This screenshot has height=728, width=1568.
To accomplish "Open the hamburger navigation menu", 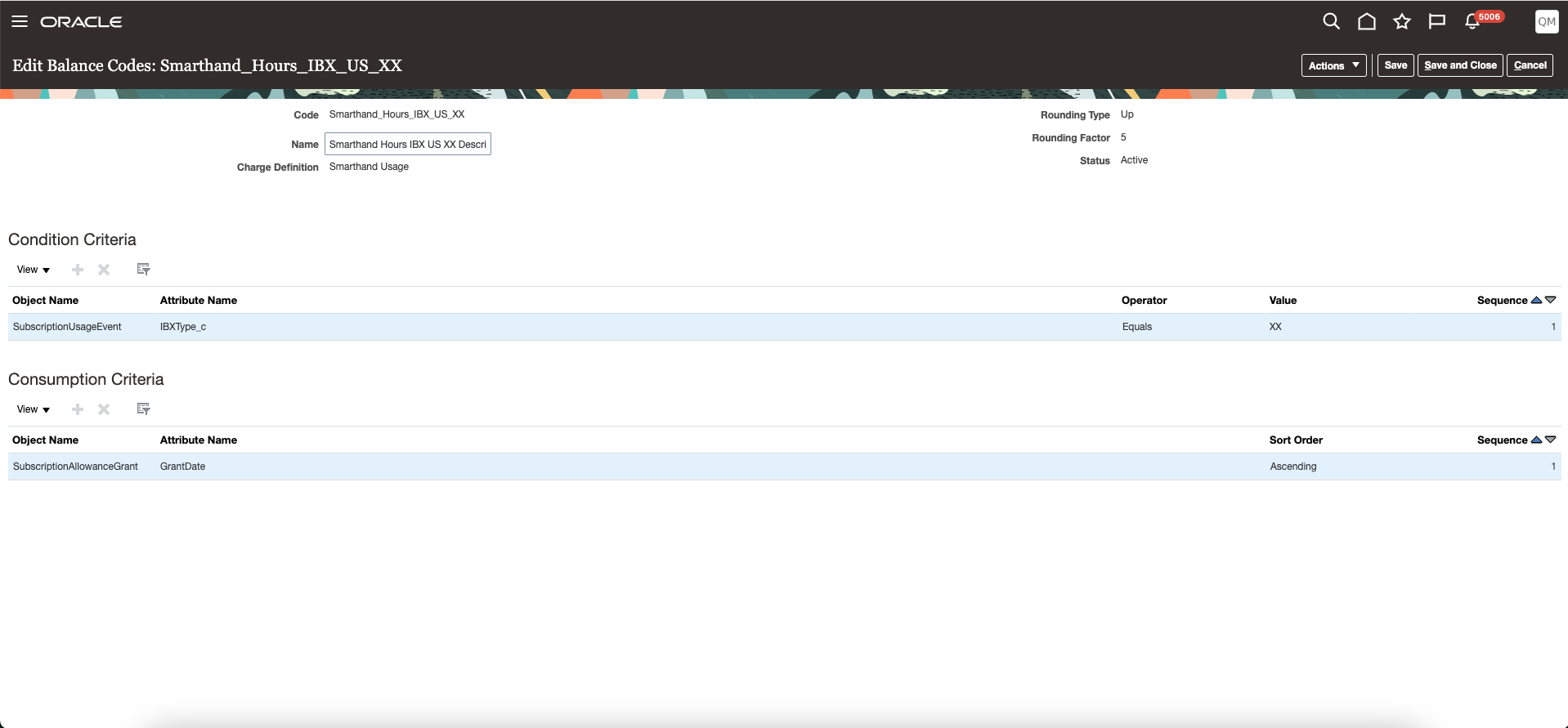I will [20, 21].
